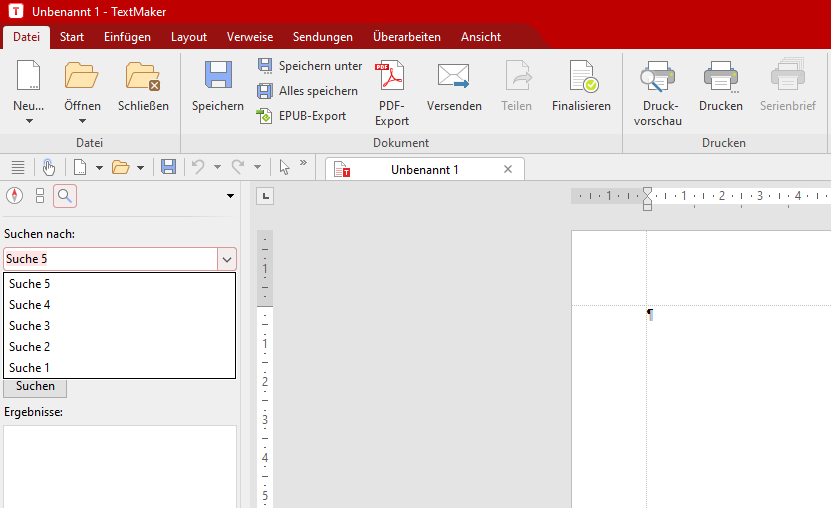Click new document icon in quick access toolbar
Viewport: 831px width, 508px height.
[80, 168]
